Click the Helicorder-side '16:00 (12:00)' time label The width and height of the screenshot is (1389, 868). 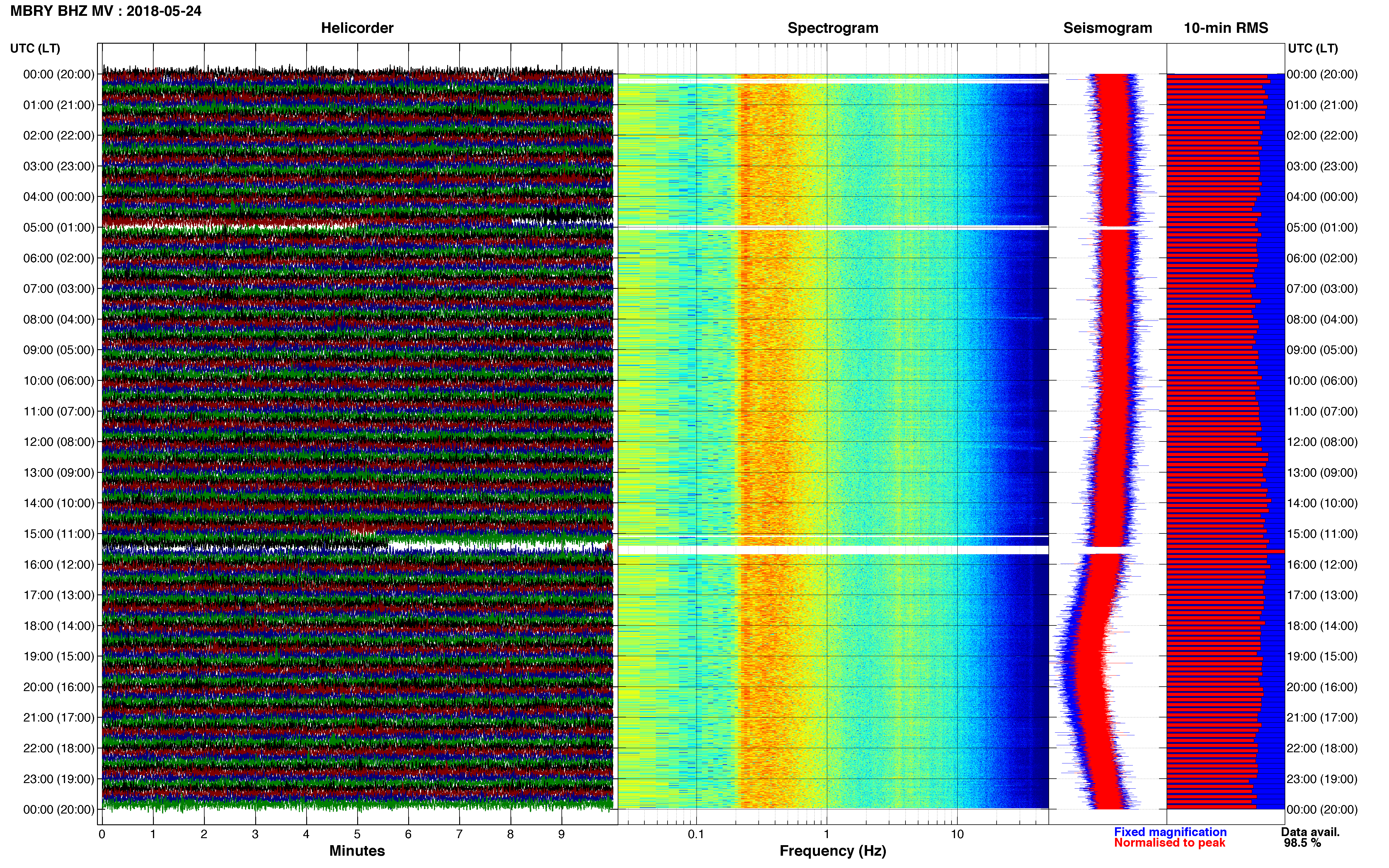point(59,564)
